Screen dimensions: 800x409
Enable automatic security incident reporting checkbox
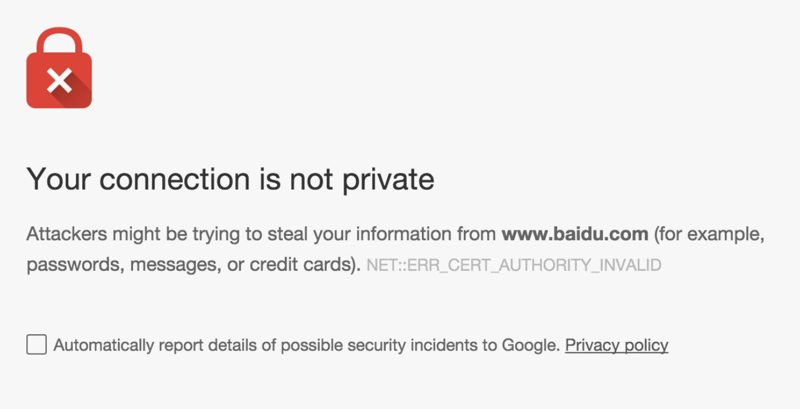[37, 345]
